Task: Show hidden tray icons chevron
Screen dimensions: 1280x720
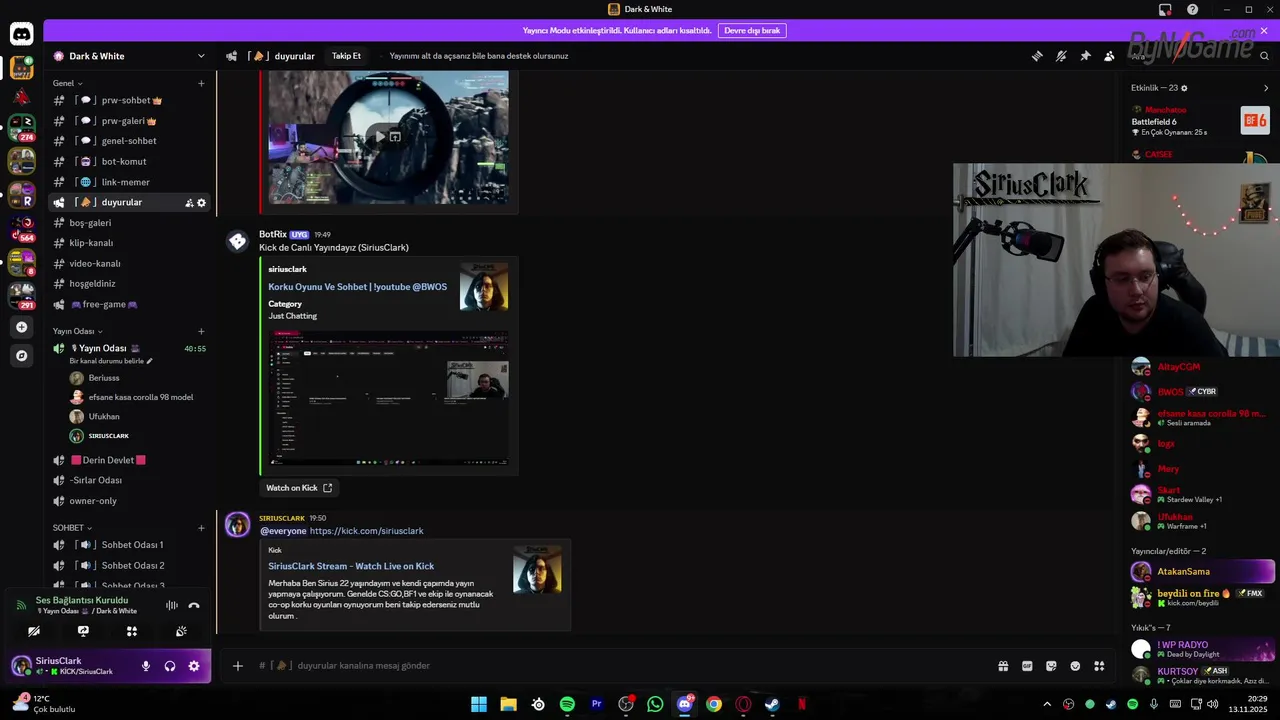Action: (x=1047, y=704)
